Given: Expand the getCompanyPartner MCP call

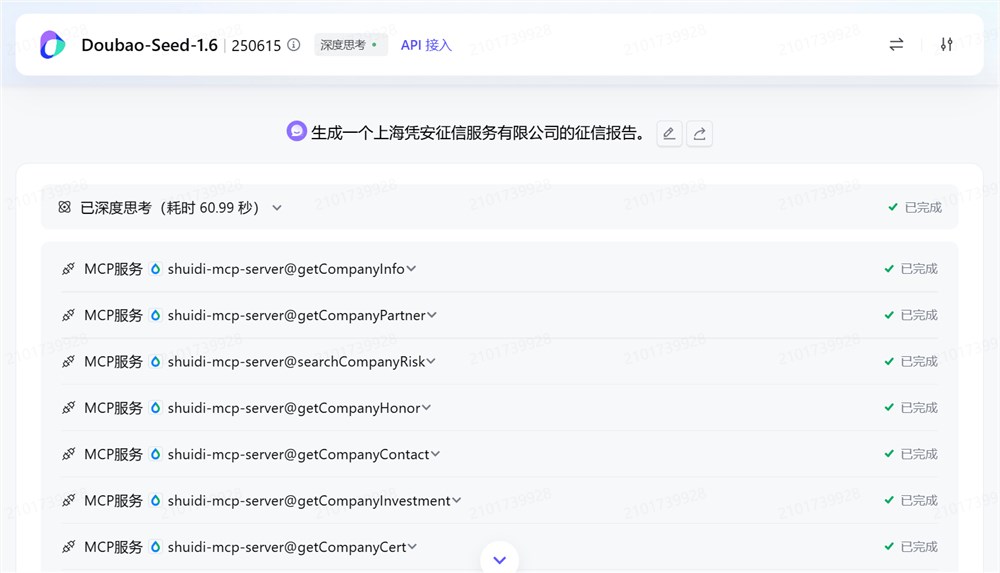Looking at the screenshot, I should point(432,315).
